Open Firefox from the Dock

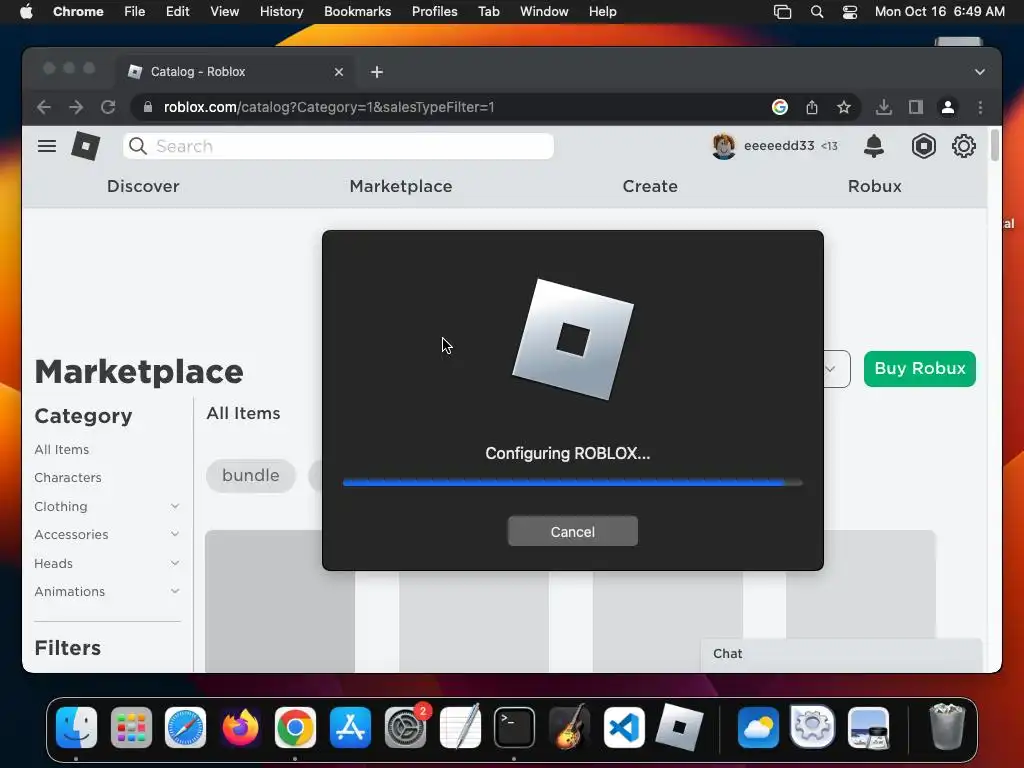240,728
